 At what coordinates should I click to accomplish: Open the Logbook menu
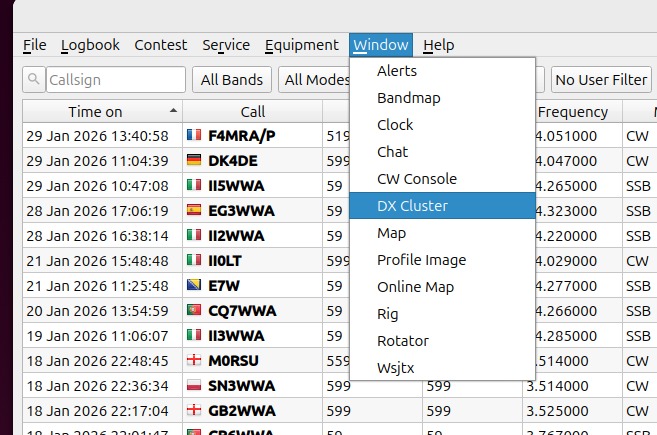click(90, 45)
